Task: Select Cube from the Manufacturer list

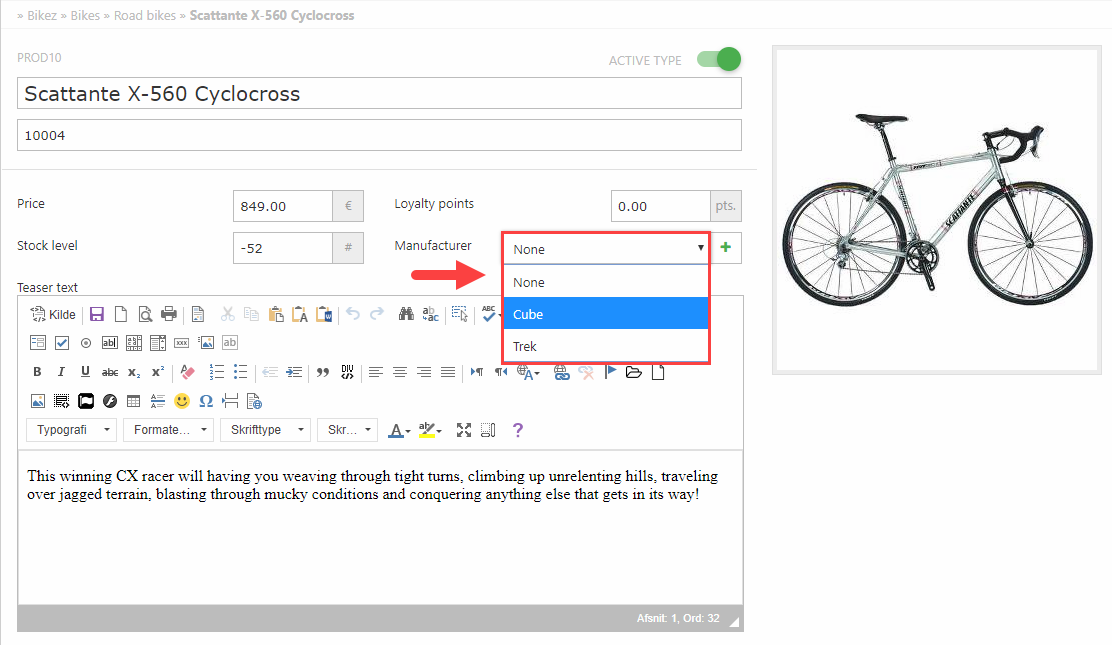Action: point(606,314)
